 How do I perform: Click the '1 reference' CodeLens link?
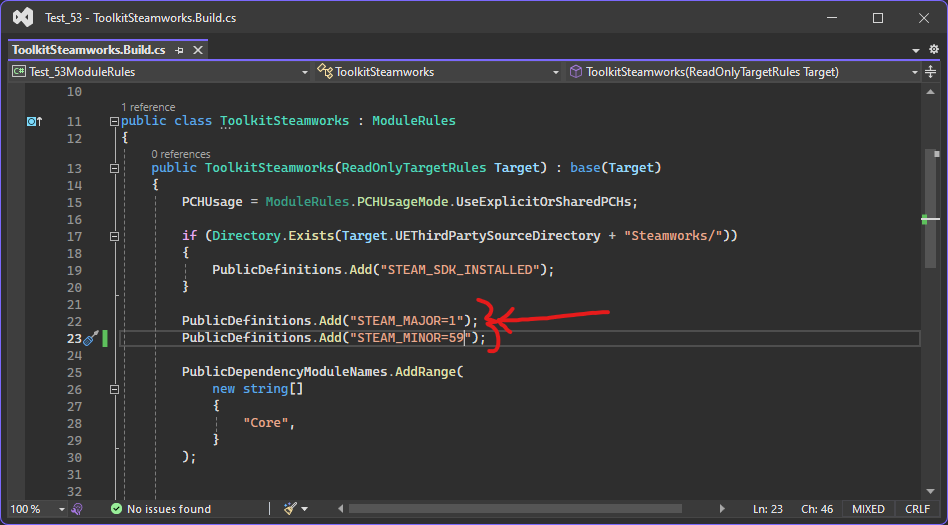tap(148, 107)
